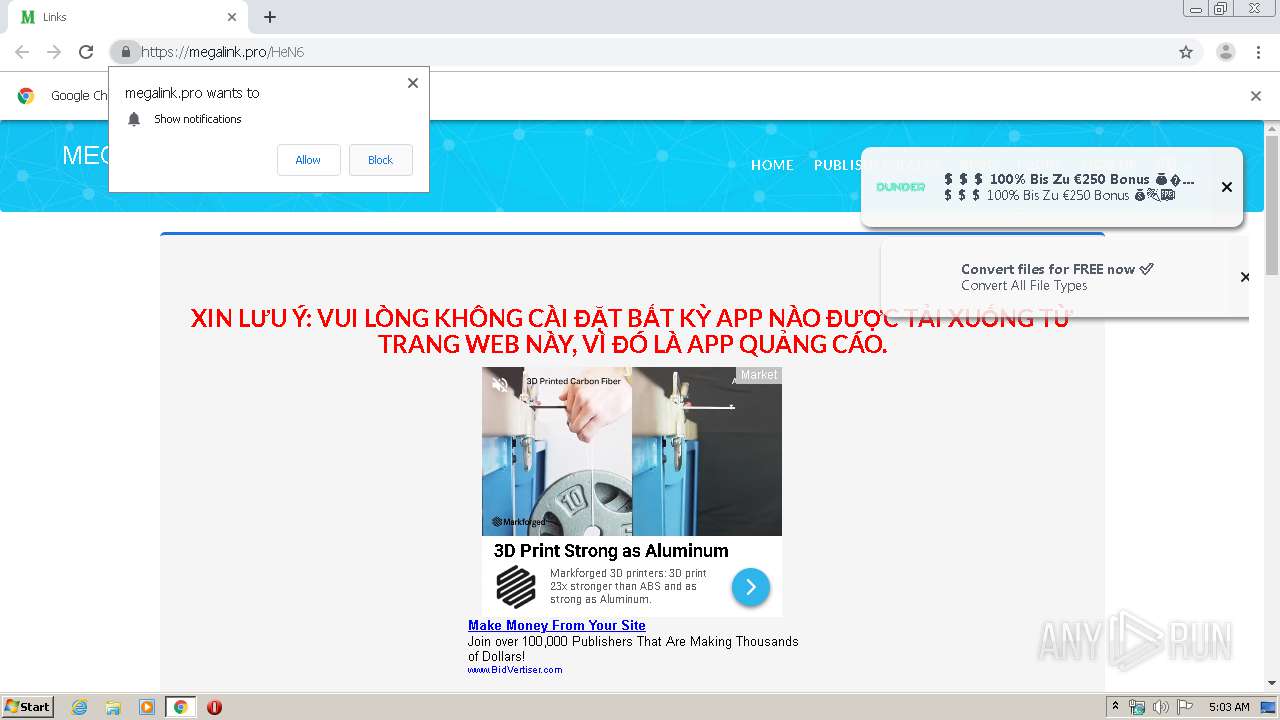Open the Chrome three-dot menu
The image size is (1280, 720).
point(1258,52)
